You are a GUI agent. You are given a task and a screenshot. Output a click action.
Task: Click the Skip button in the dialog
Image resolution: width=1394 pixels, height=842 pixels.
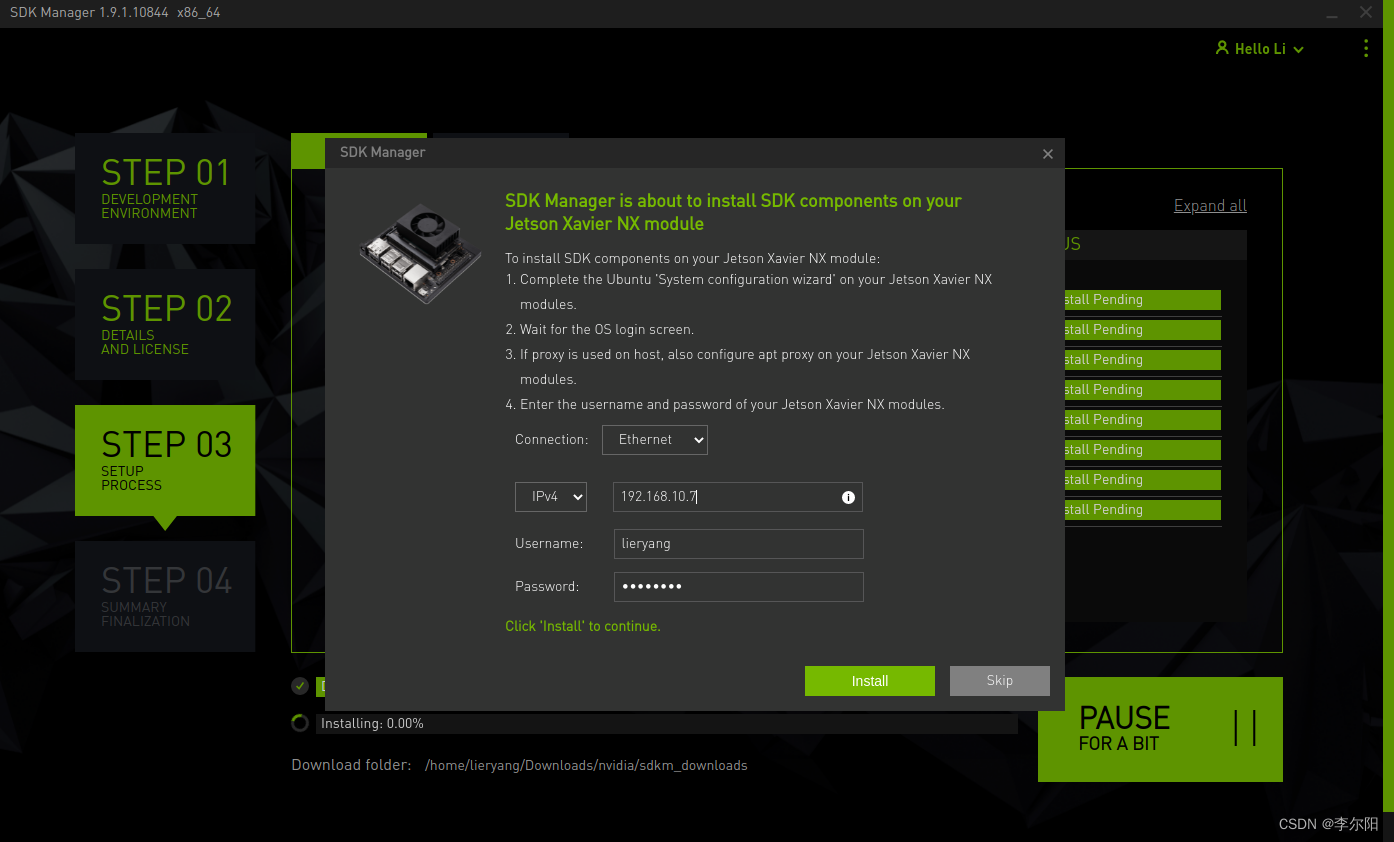[x=999, y=681]
